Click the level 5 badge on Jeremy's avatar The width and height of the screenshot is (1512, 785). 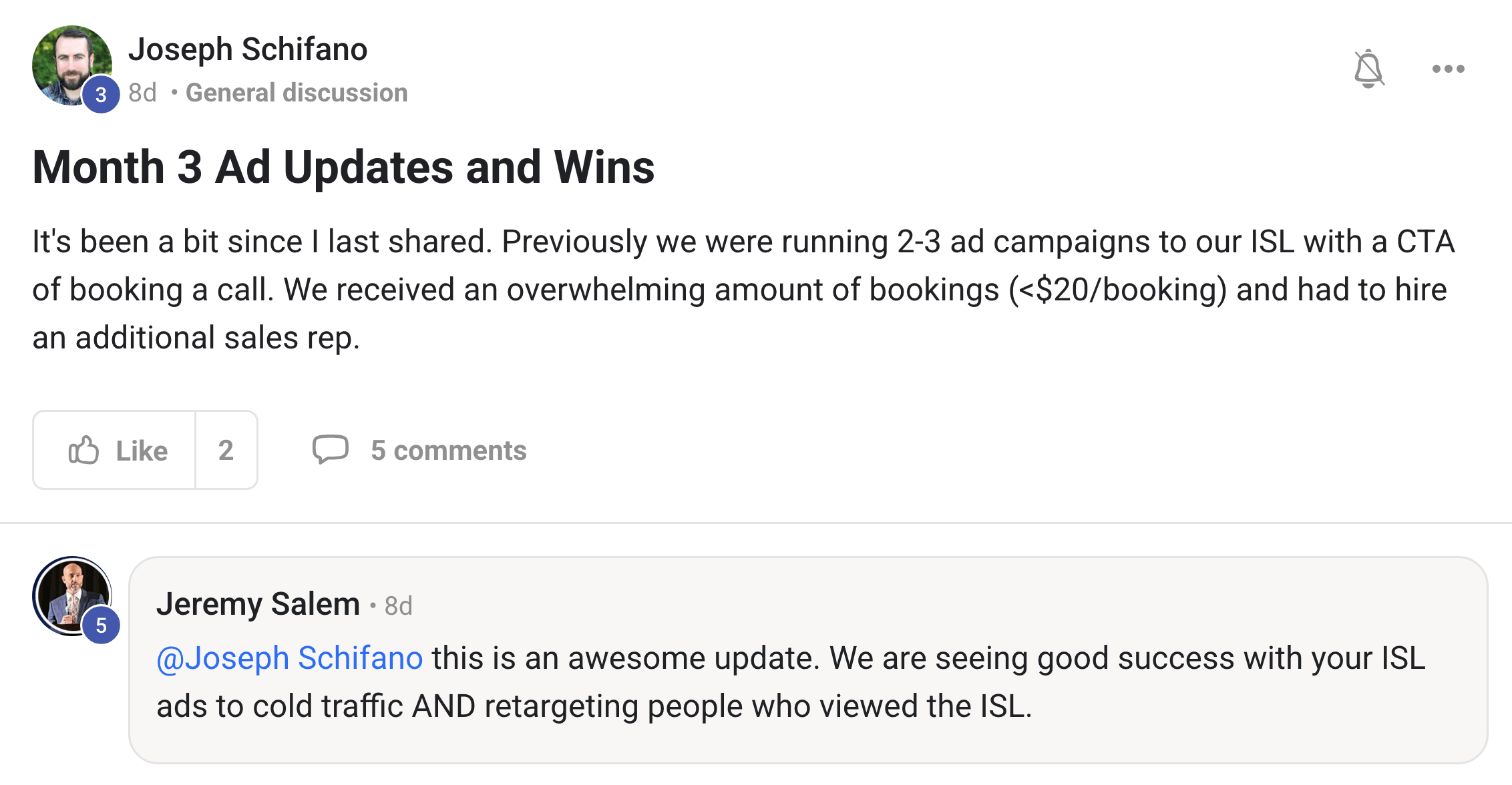click(101, 625)
